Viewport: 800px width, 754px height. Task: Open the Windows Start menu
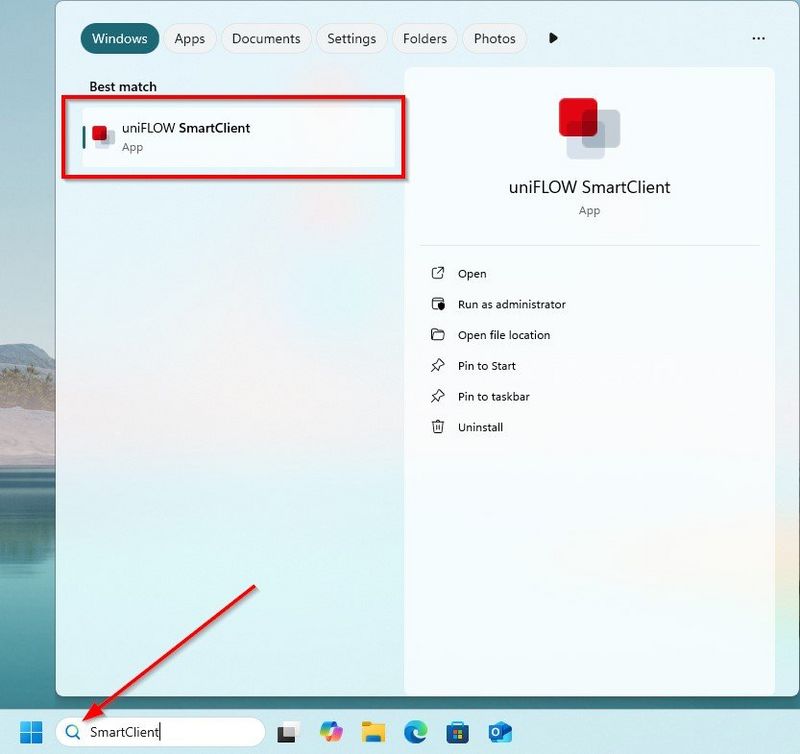(x=31, y=732)
